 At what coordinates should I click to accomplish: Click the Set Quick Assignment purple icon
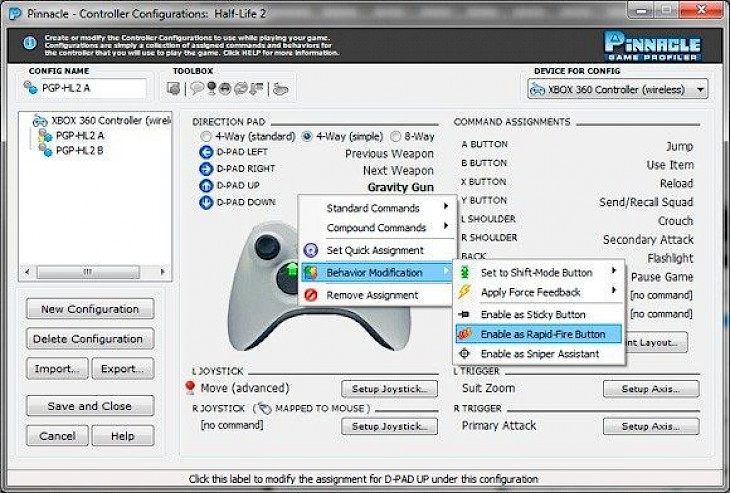(x=311, y=250)
